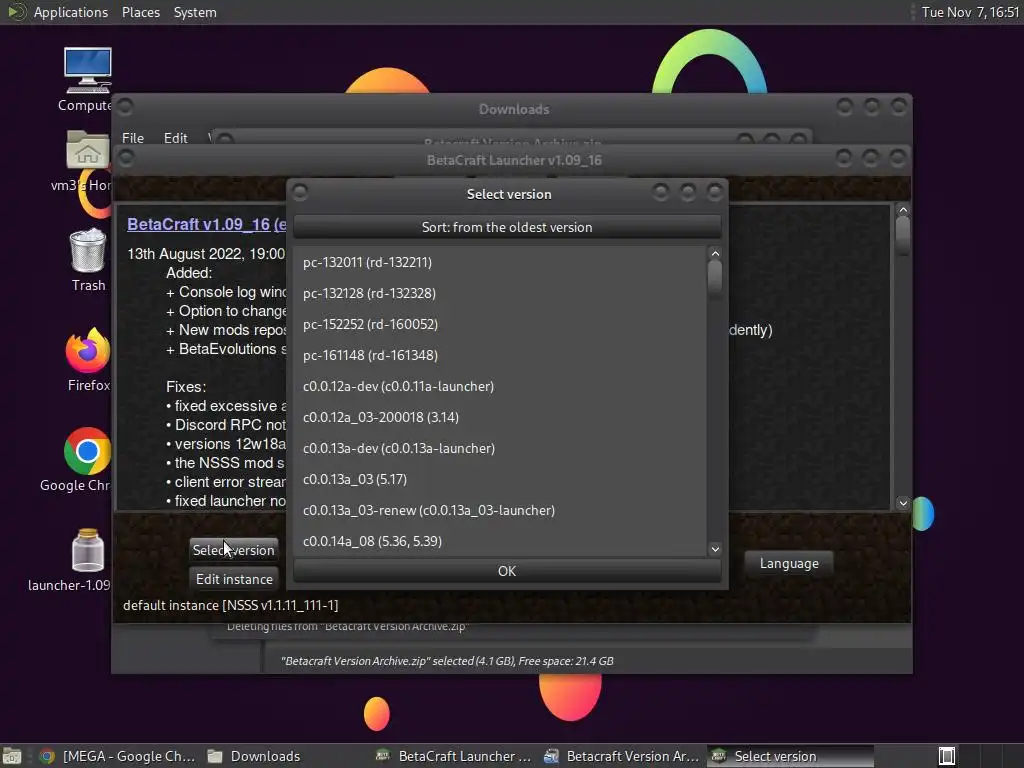1024x768 pixels.
Task: Confirm selection with the OK button
Action: coord(507,571)
